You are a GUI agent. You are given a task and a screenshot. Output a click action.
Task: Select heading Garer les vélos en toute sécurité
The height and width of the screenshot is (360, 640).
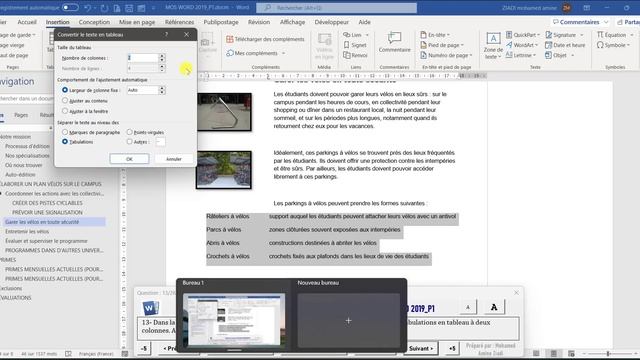[x=42, y=222]
